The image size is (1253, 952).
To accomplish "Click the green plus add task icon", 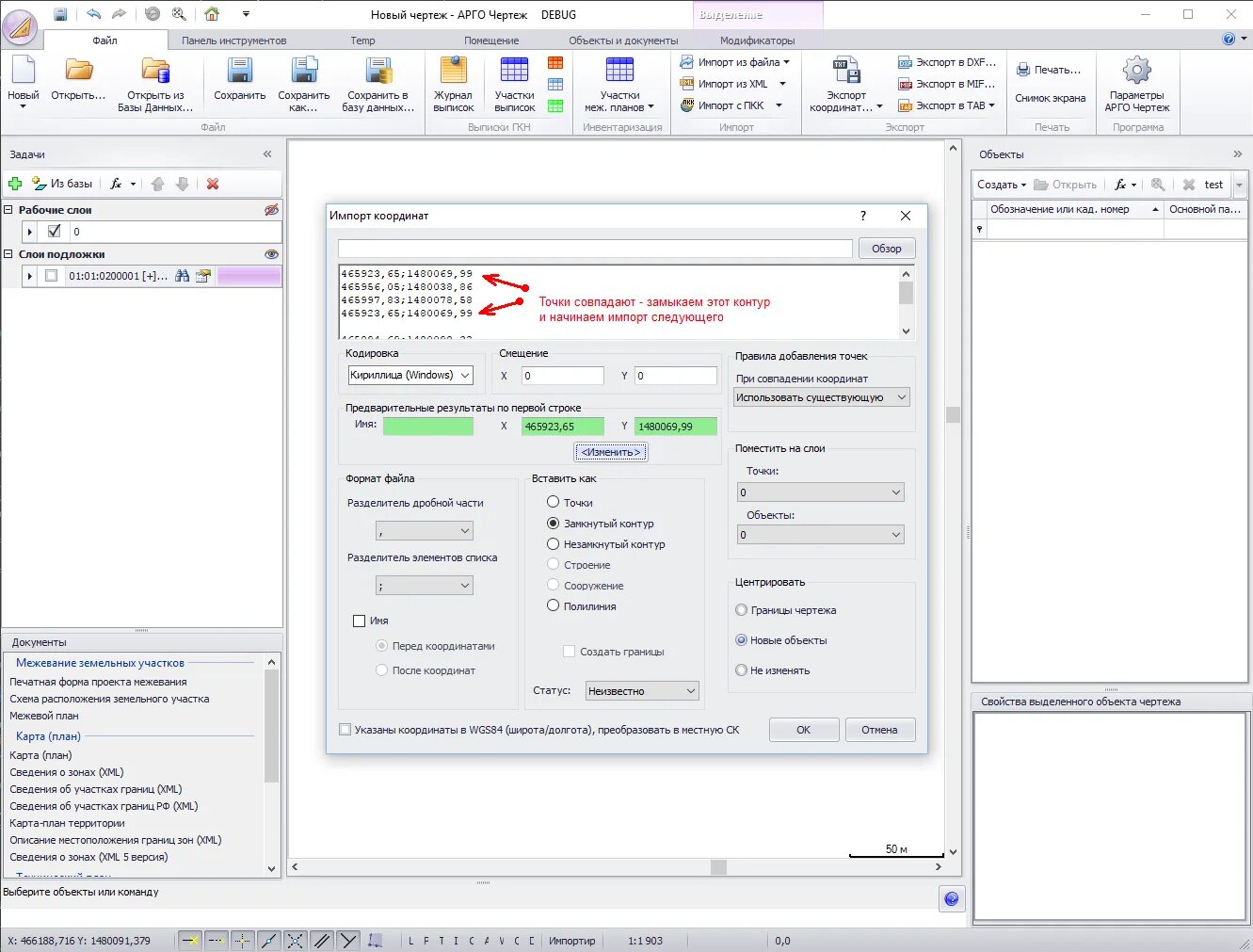I will (15, 184).
